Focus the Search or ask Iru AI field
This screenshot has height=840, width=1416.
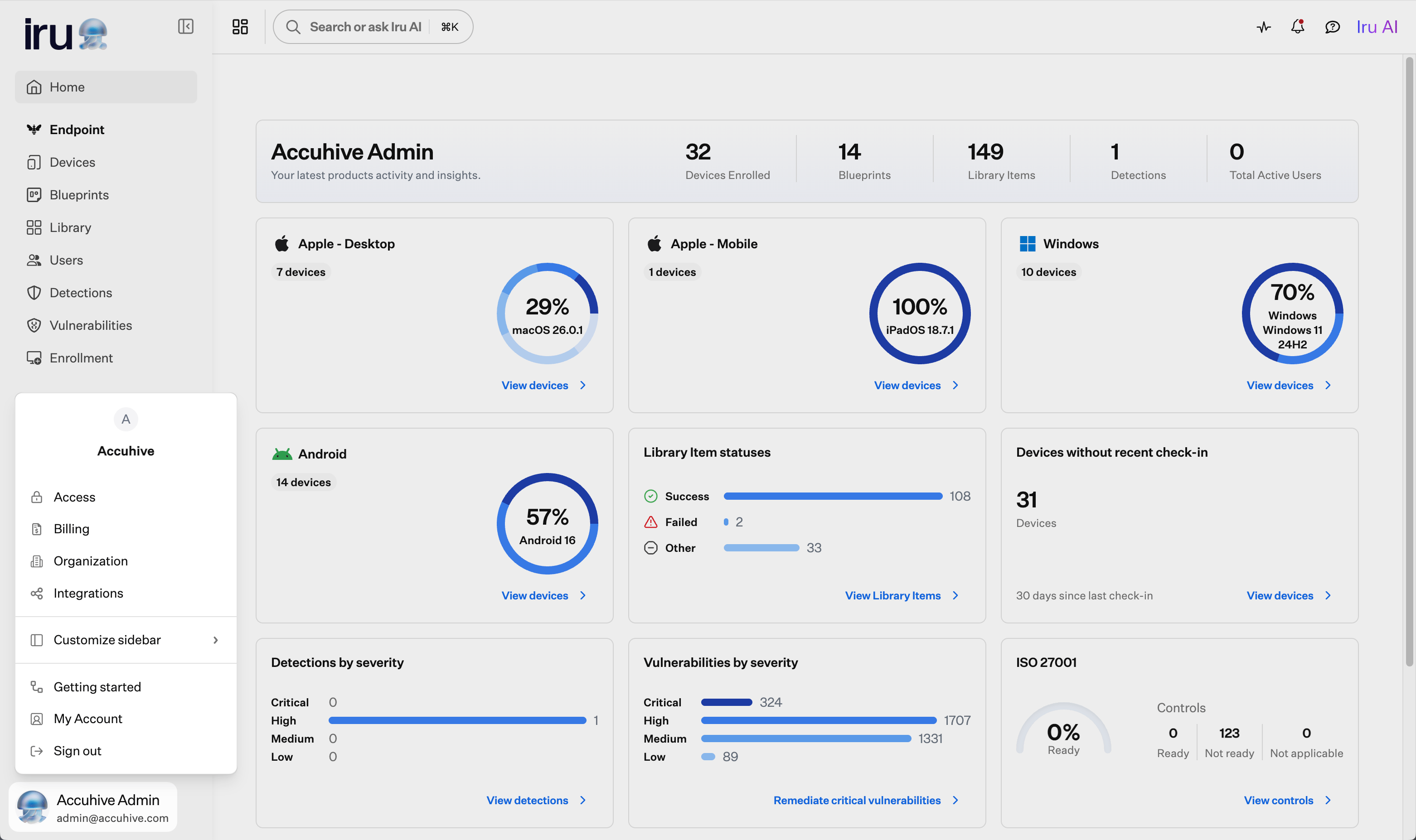373,27
